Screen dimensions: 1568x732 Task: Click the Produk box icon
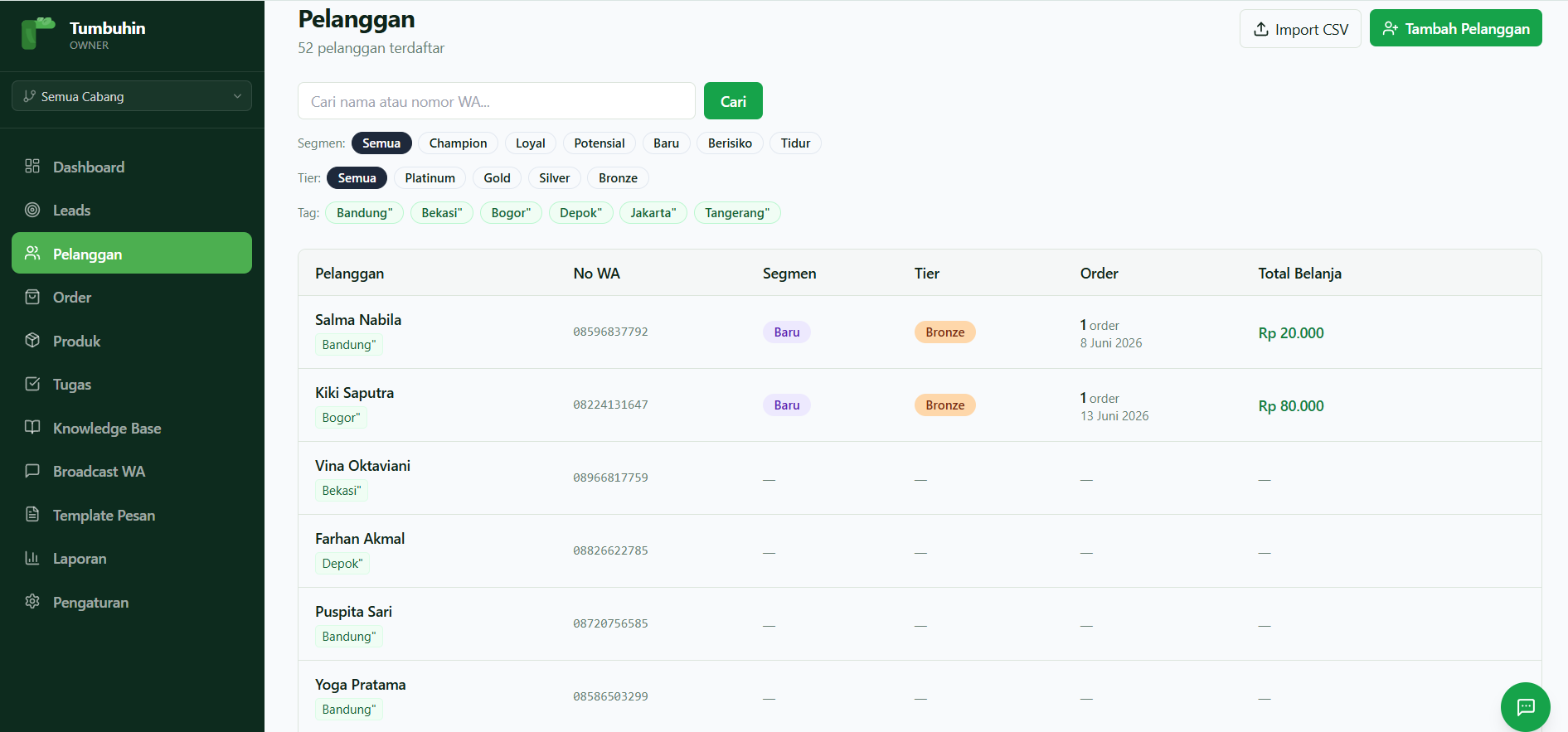(x=32, y=340)
